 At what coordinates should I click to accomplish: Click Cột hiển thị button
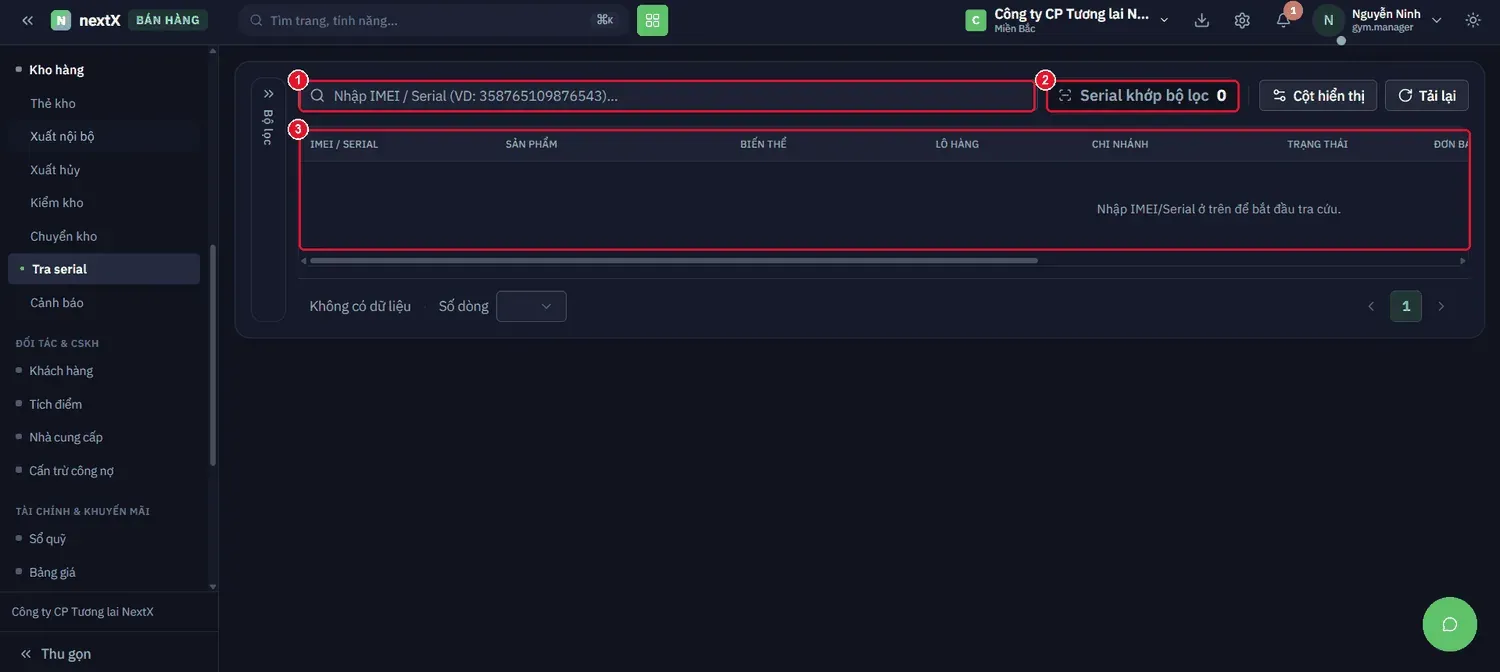point(1318,96)
